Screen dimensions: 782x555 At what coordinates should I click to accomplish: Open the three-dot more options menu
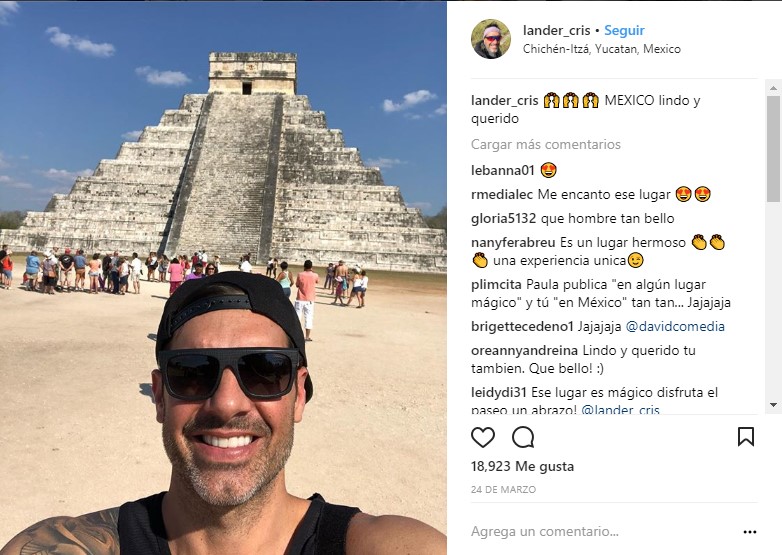click(x=750, y=532)
